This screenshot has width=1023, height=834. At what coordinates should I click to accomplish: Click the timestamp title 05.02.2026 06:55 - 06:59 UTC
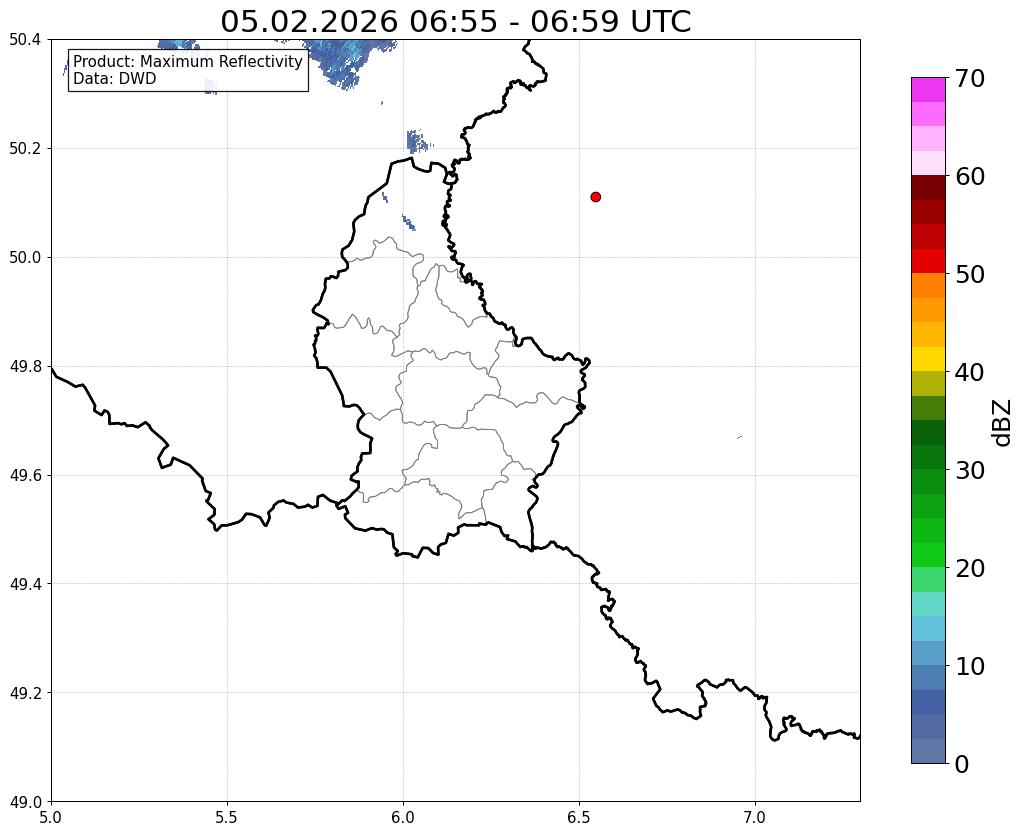click(x=455, y=21)
